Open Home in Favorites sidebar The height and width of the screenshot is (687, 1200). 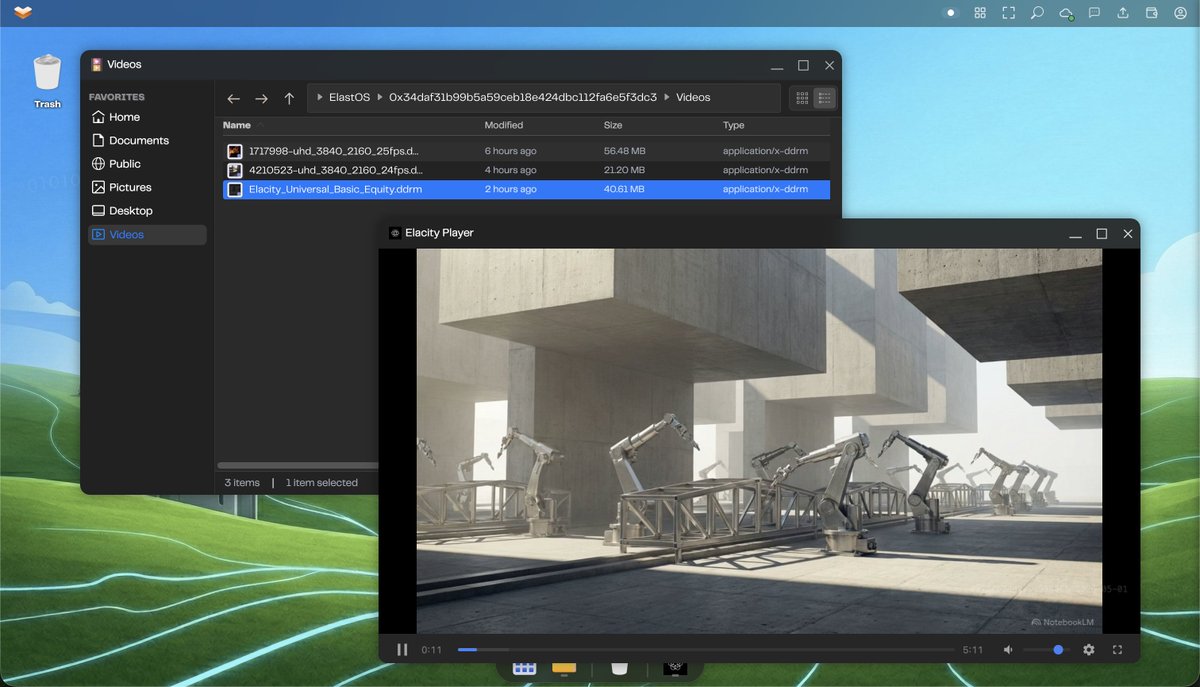tap(147, 117)
